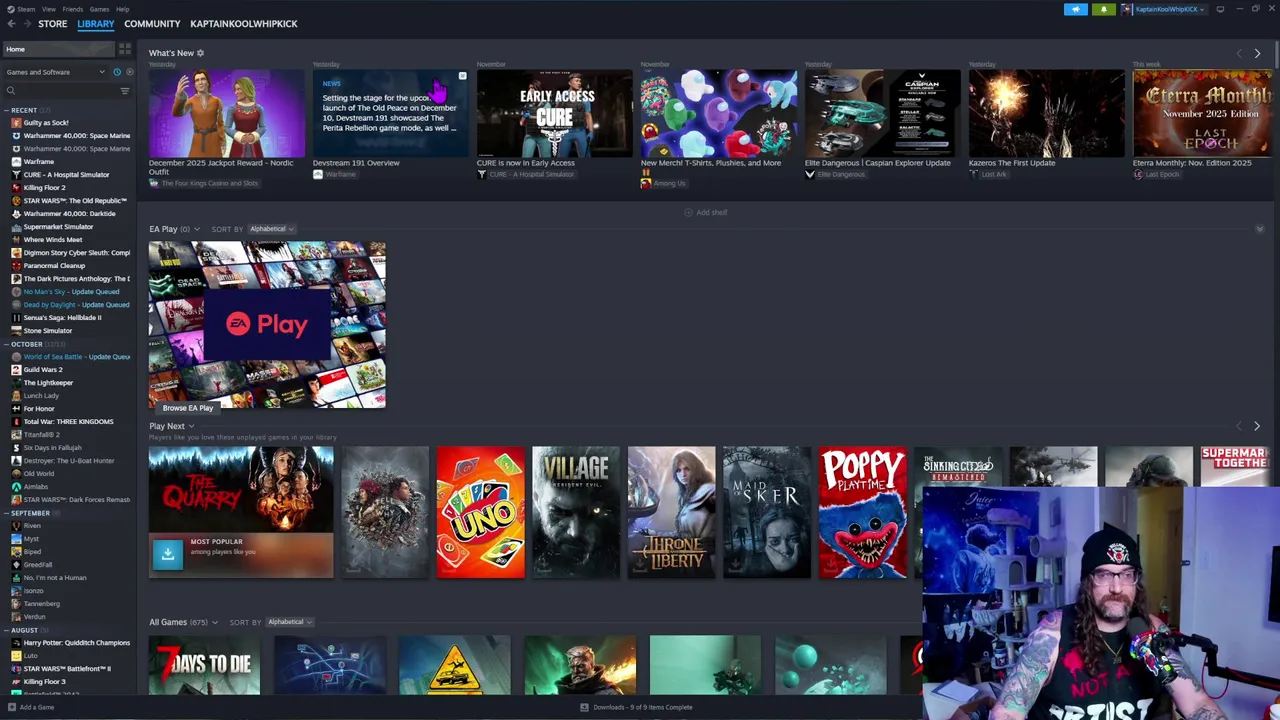The width and height of the screenshot is (1280, 720).
Task: Select the Home button in library sidebar
Action: tap(57, 49)
